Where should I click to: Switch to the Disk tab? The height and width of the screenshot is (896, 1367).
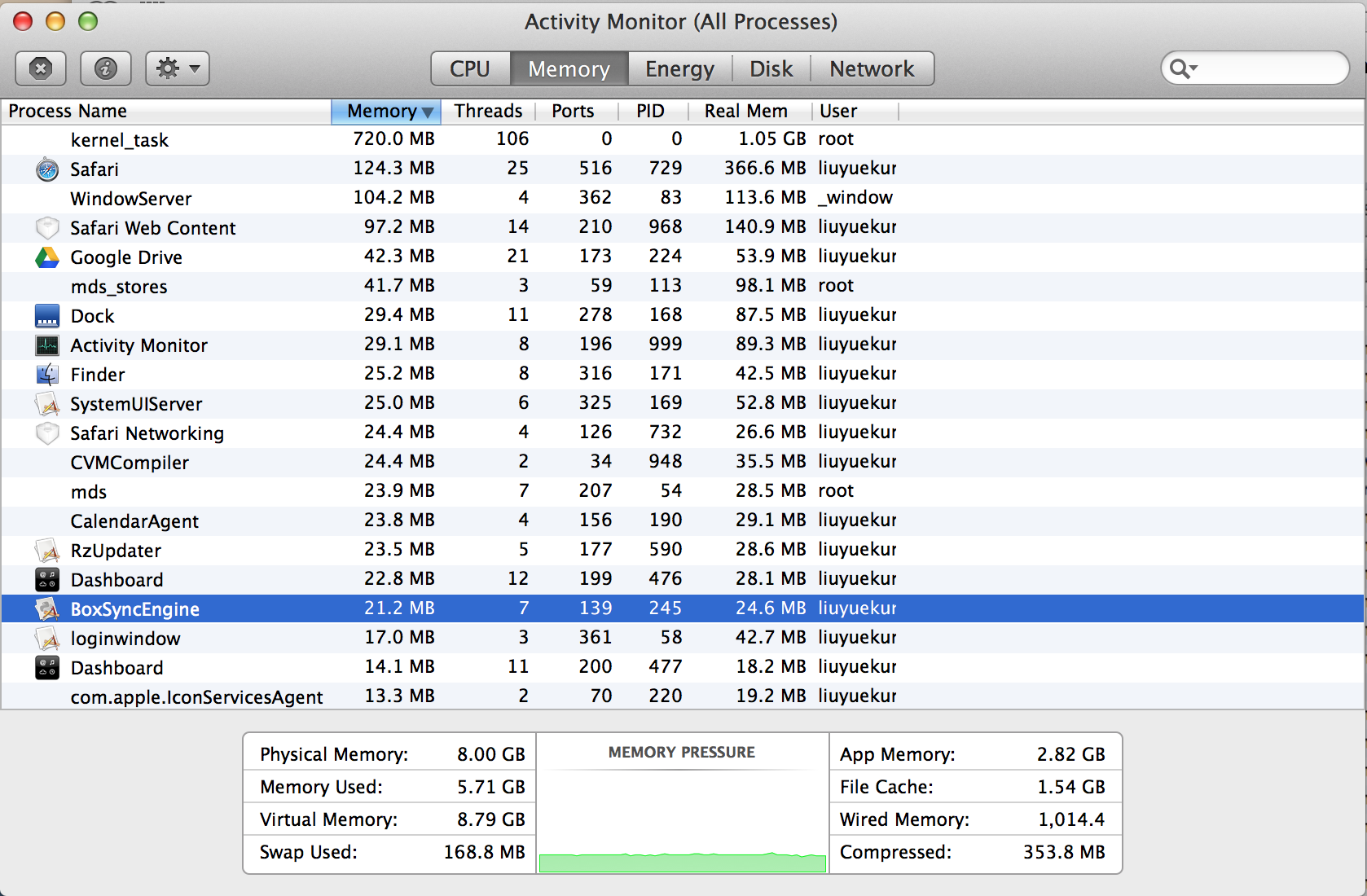(x=771, y=68)
